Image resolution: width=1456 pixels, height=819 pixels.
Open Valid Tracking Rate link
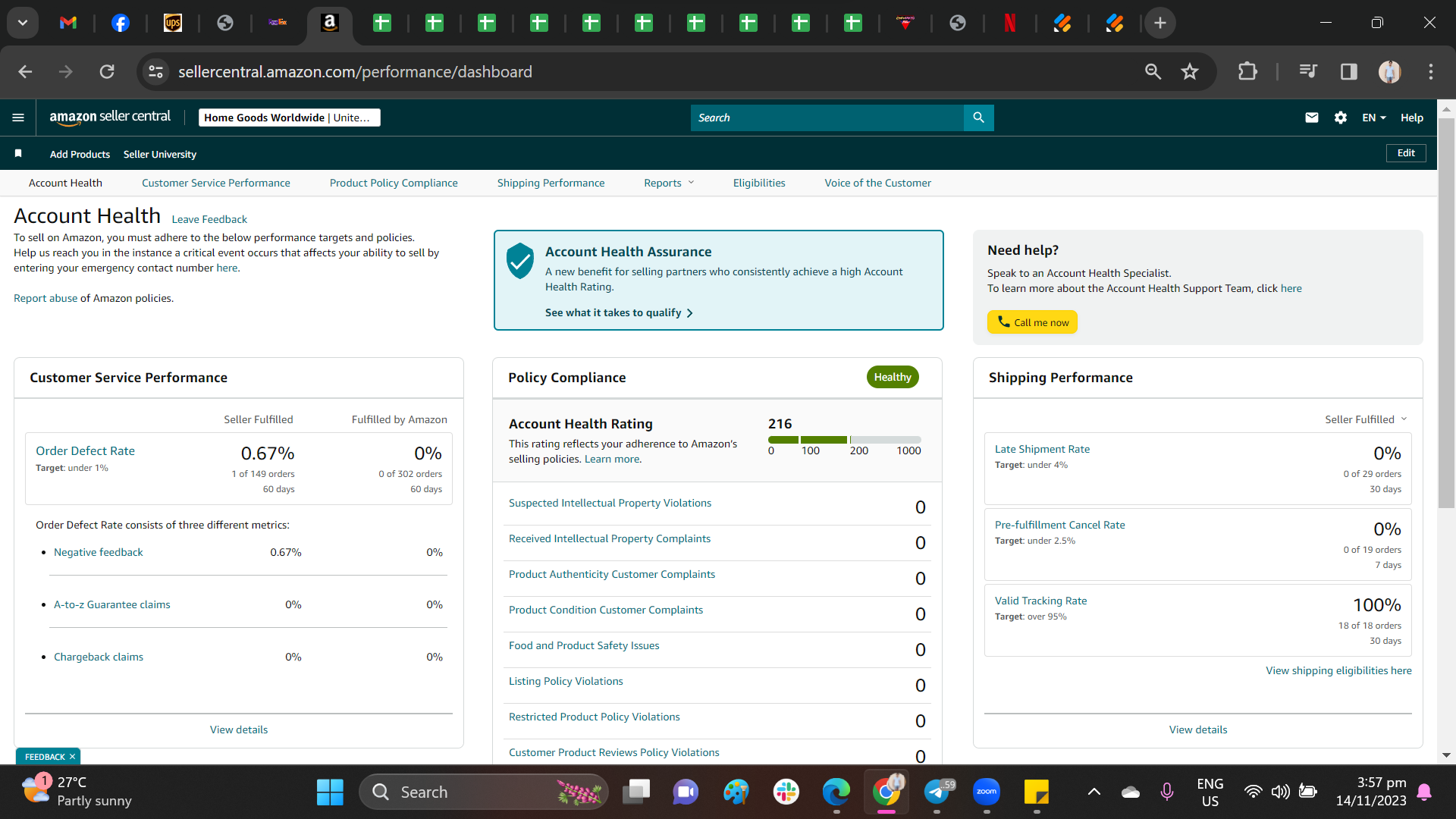pos(1040,601)
